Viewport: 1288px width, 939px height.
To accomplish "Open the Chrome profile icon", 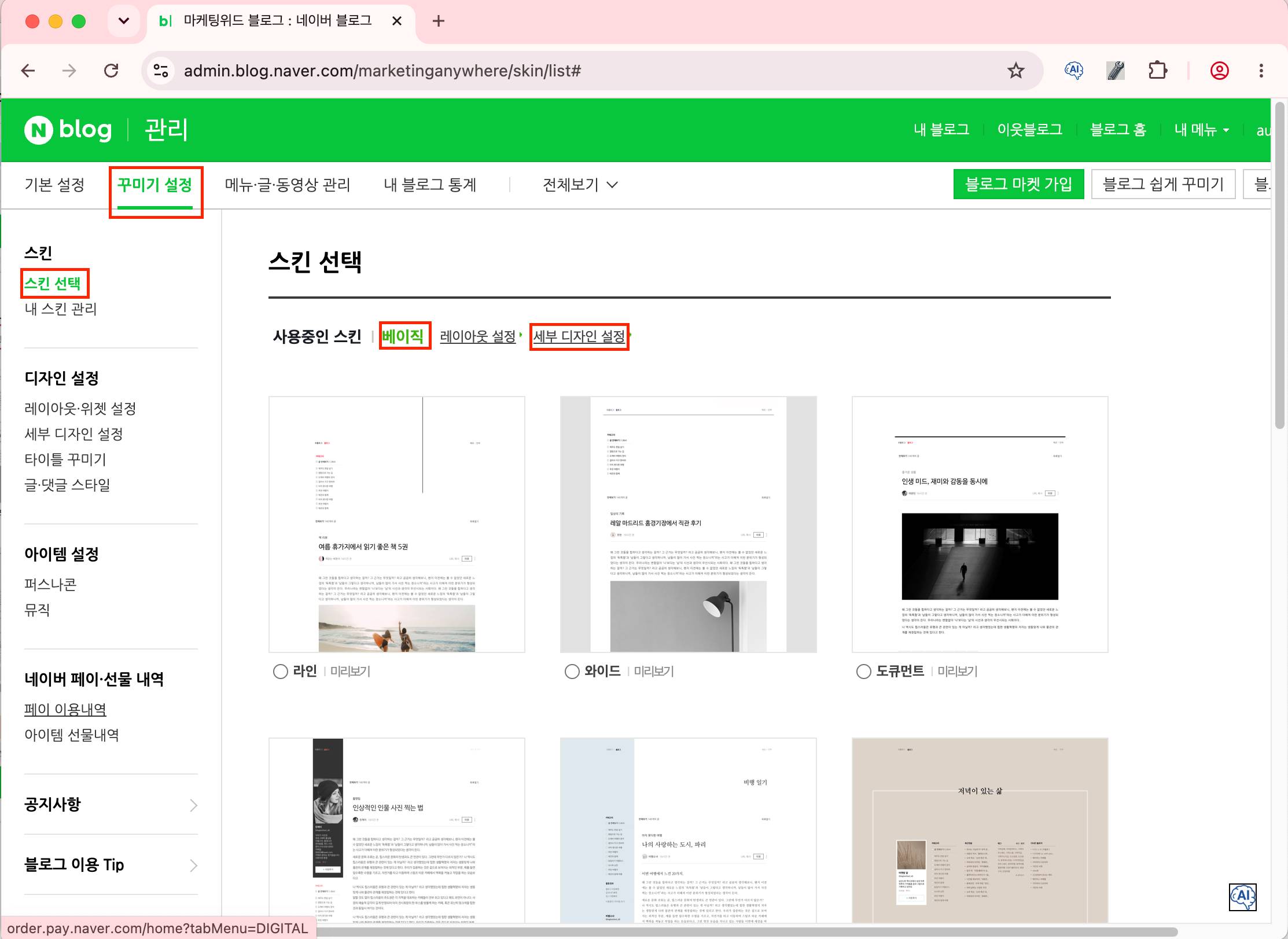I will [x=1219, y=71].
